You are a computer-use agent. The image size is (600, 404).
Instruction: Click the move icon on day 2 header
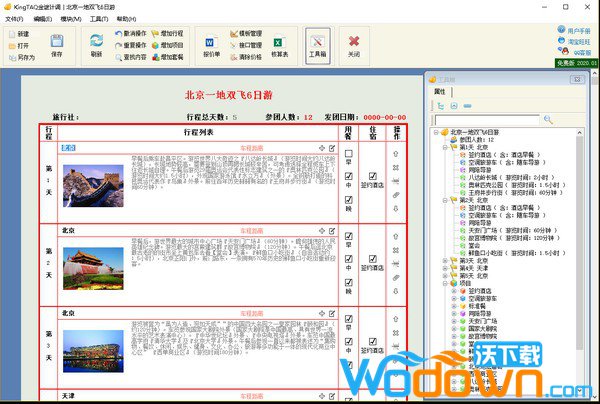tap(322, 231)
